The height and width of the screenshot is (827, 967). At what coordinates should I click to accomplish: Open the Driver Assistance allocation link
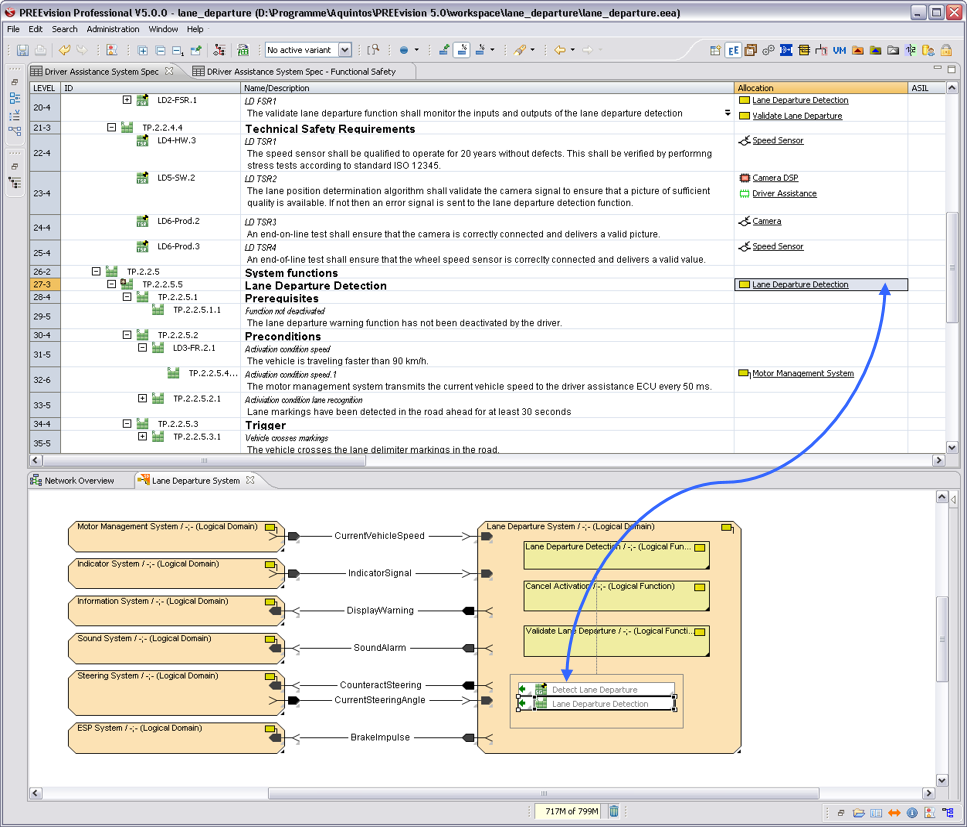tap(784, 193)
